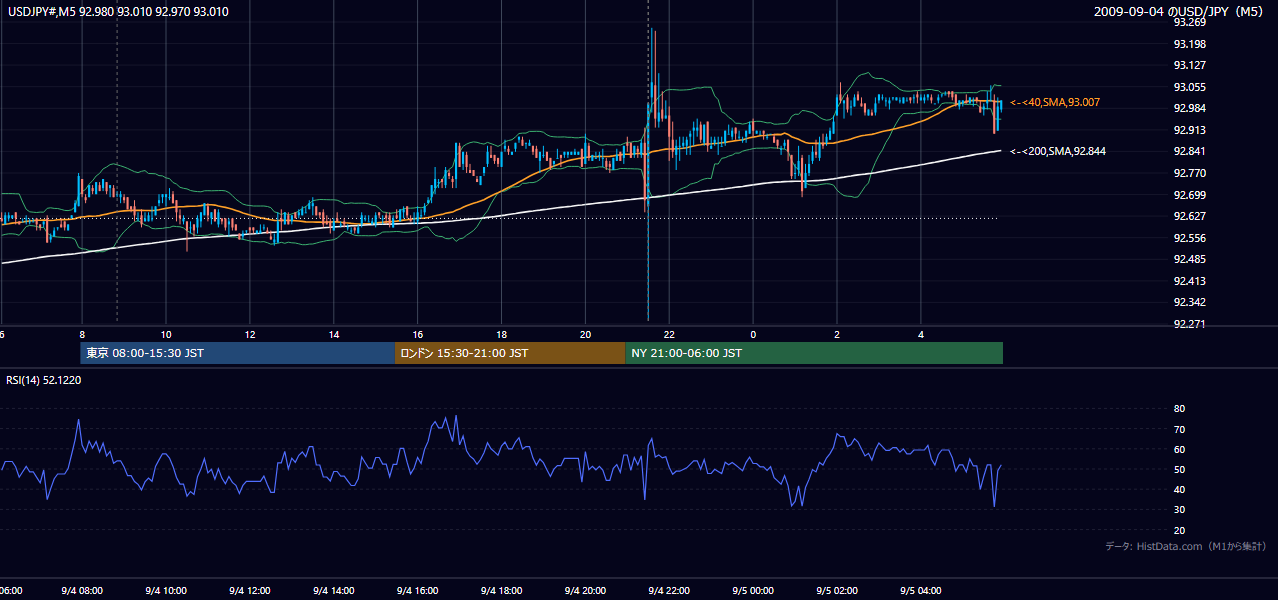Click the 200 SMA label reading 92.844
This screenshot has height=600, width=1278.
[1058, 151]
